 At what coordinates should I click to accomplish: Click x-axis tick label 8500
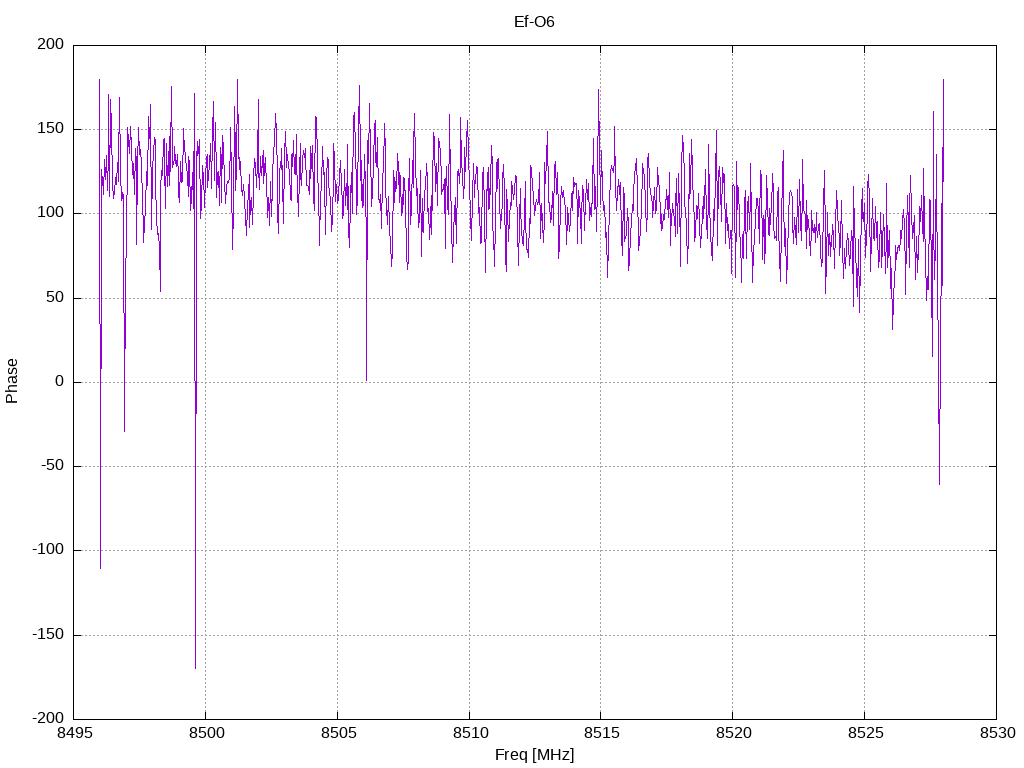tap(206, 733)
